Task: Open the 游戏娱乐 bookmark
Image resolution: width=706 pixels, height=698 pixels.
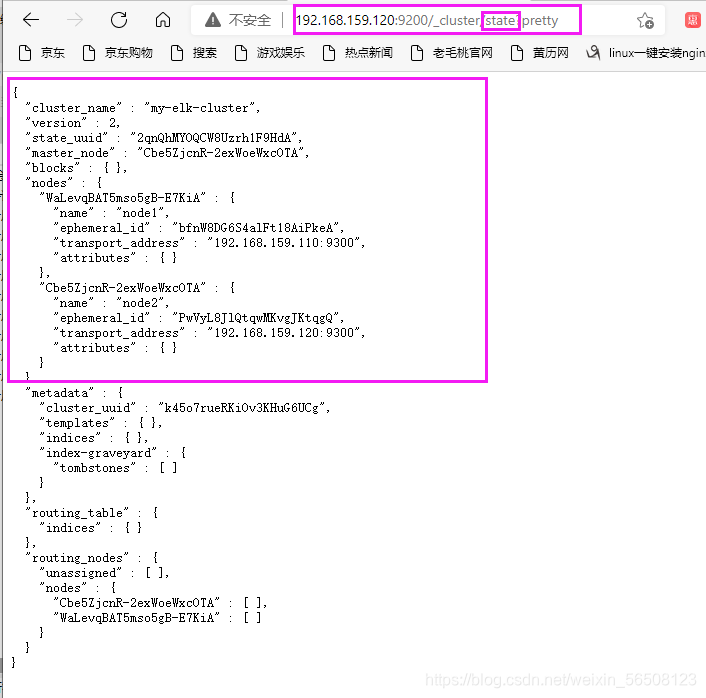Action: coord(270,53)
